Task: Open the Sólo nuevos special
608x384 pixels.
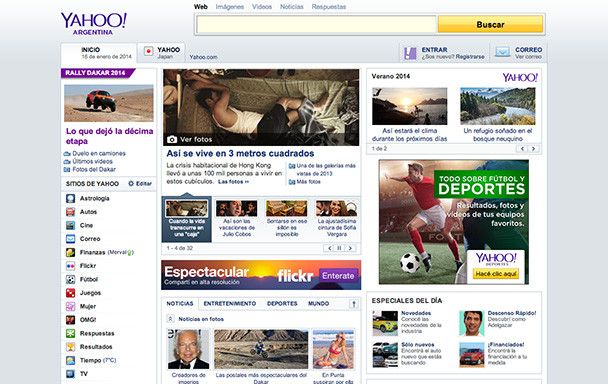Action: [x=418, y=344]
